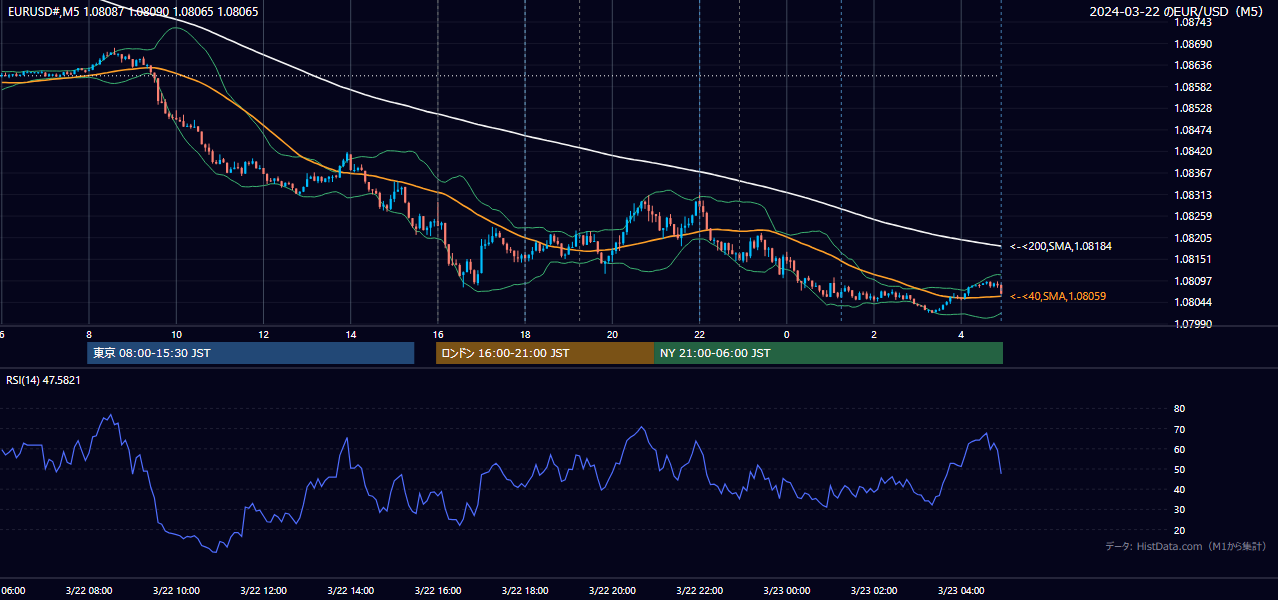Click hour label 18 under the price chart
1278x600 pixels.
(x=525, y=334)
